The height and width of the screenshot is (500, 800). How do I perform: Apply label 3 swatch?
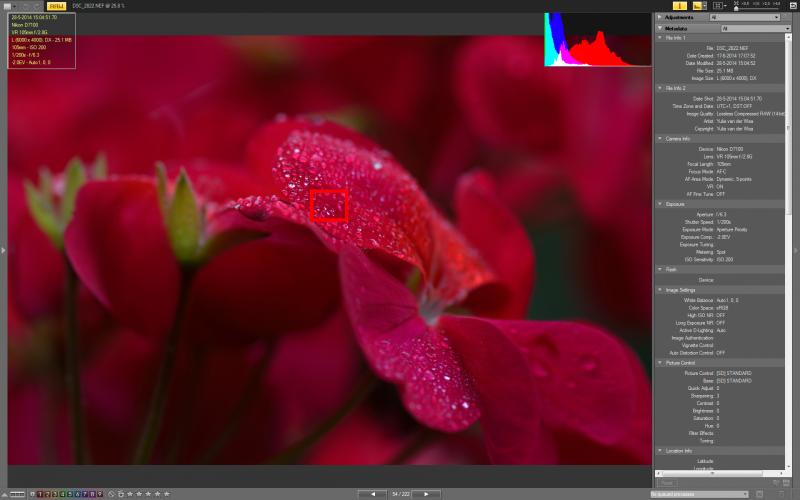point(55,494)
